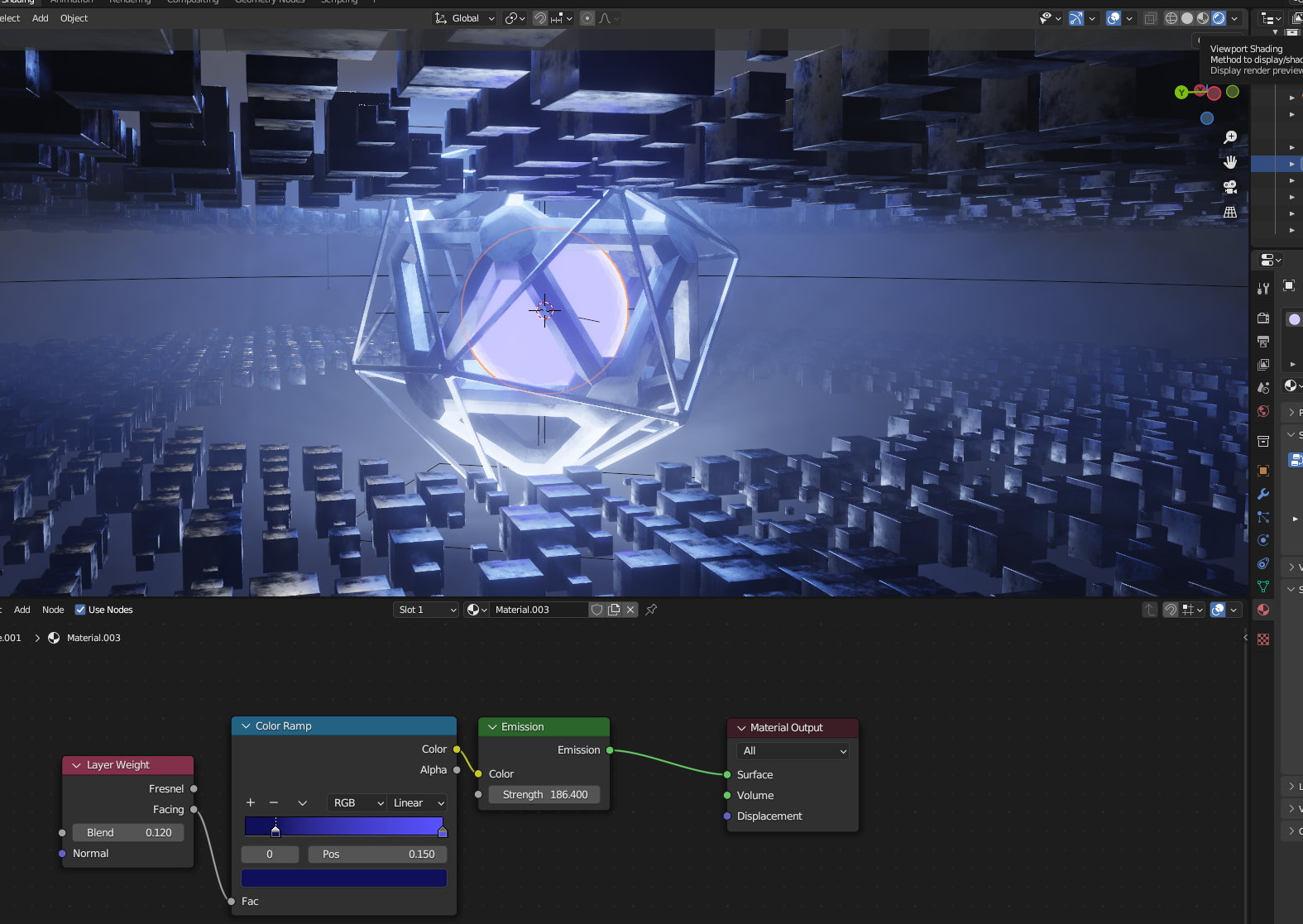This screenshot has height=924, width=1303.
Task: Toggle snapping in node editor header
Action: pyautogui.click(x=1171, y=610)
